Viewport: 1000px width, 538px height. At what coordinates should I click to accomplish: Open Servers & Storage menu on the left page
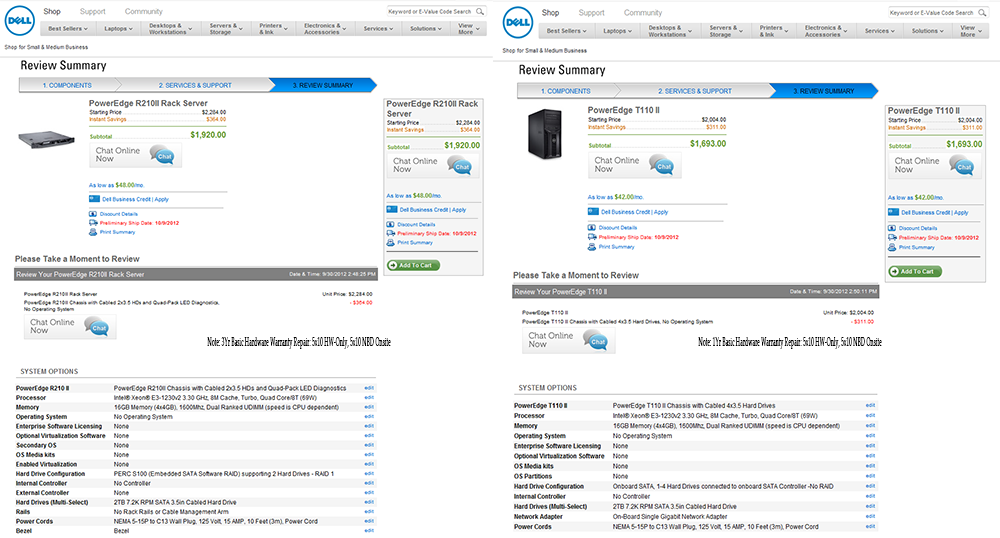225,30
